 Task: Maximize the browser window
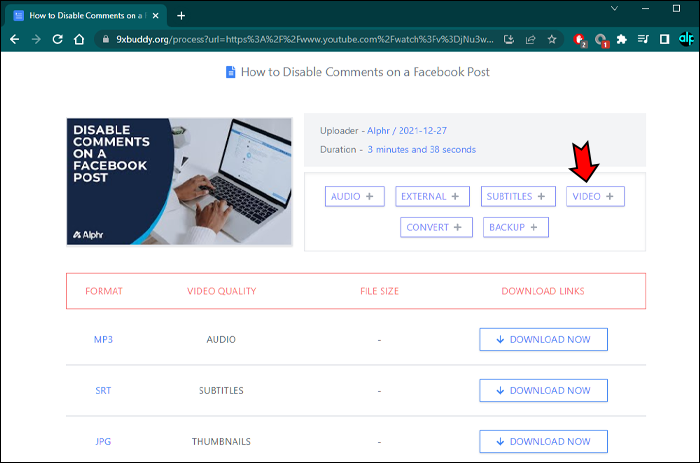point(676,8)
